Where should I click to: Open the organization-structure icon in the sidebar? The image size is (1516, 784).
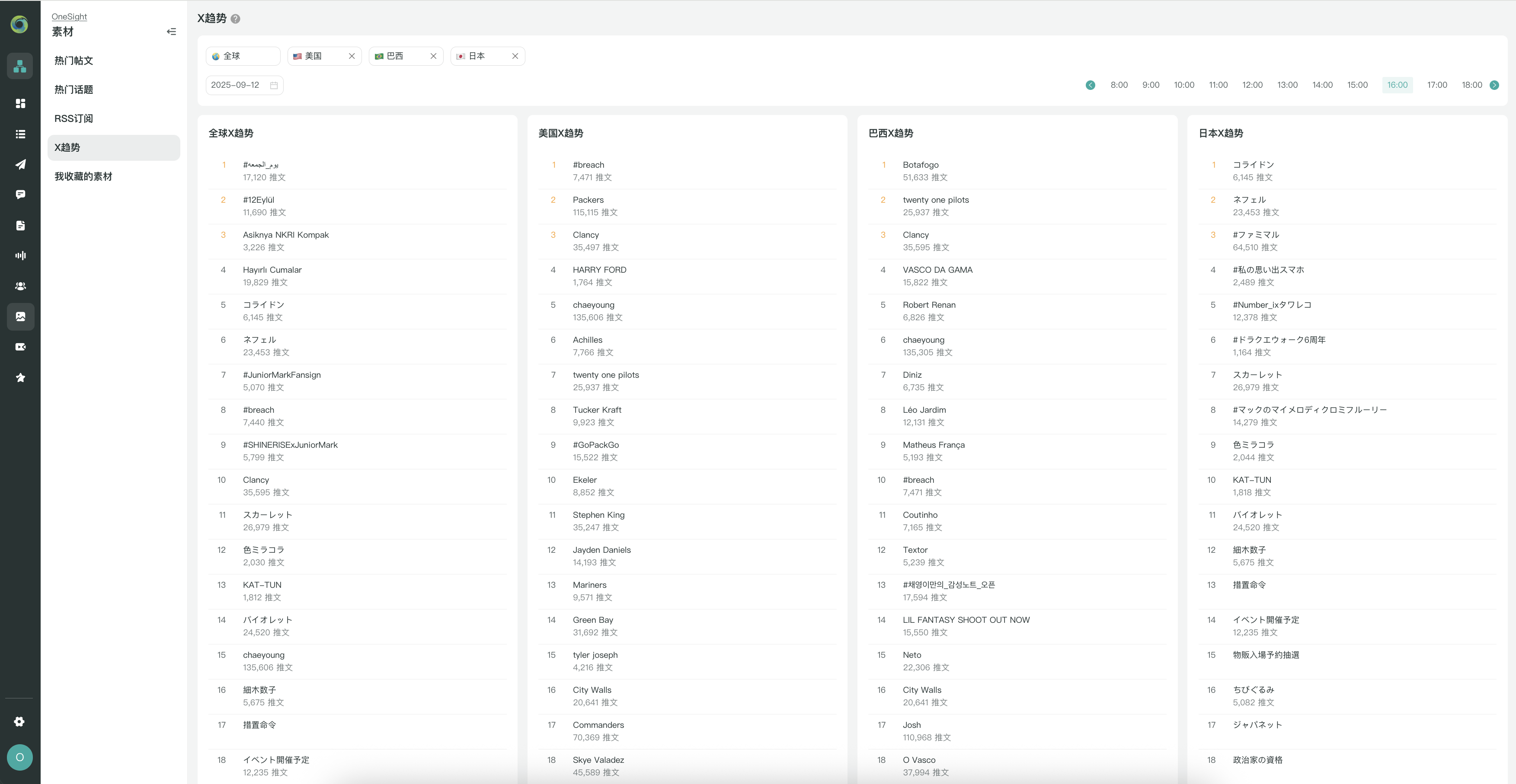20,66
